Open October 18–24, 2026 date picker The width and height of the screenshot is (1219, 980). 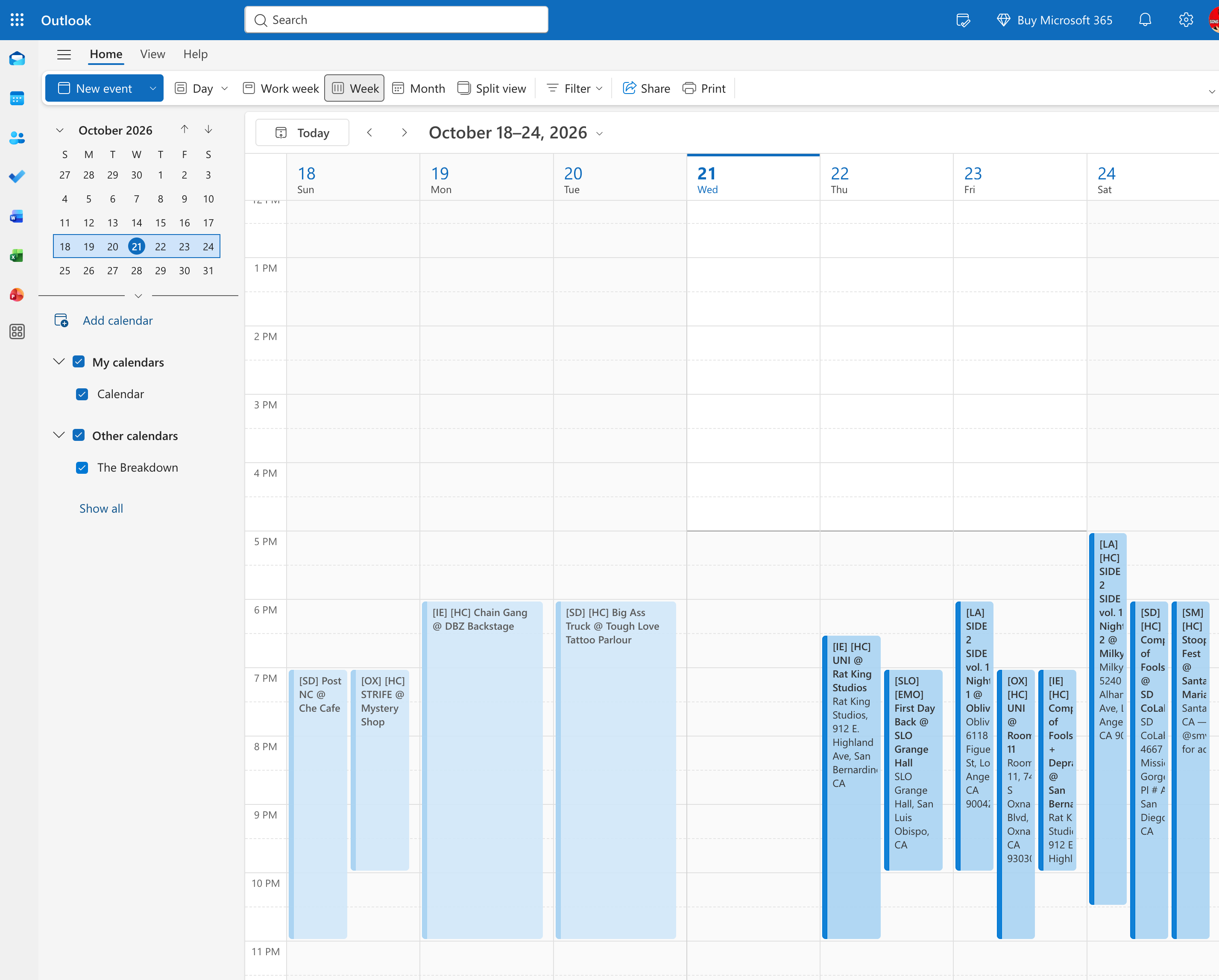click(516, 133)
